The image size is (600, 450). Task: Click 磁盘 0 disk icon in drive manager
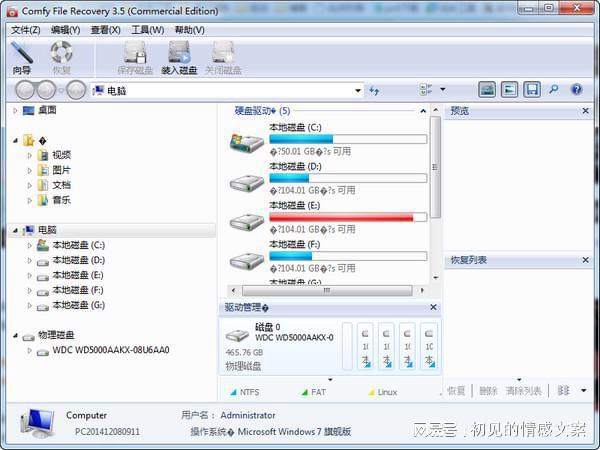(x=238, y=335)
